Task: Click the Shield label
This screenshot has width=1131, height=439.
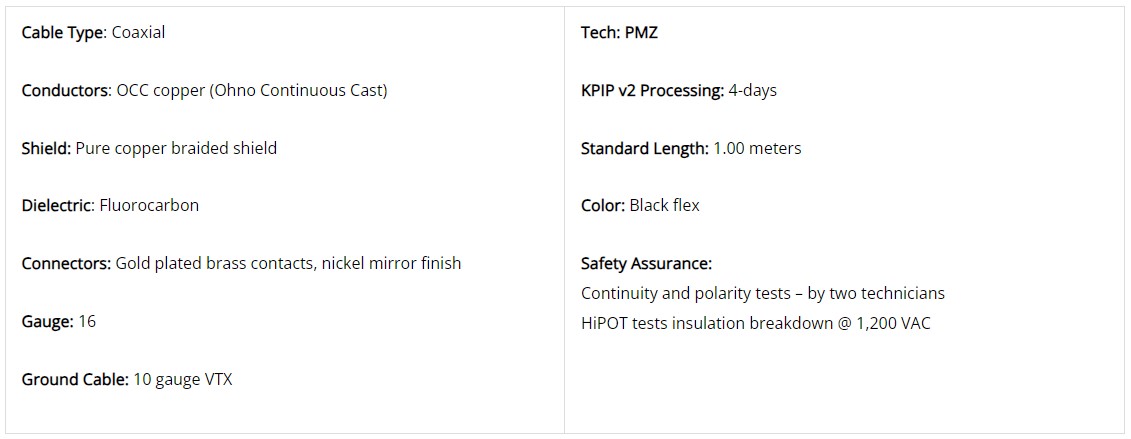Action: (x=46, y=148)
